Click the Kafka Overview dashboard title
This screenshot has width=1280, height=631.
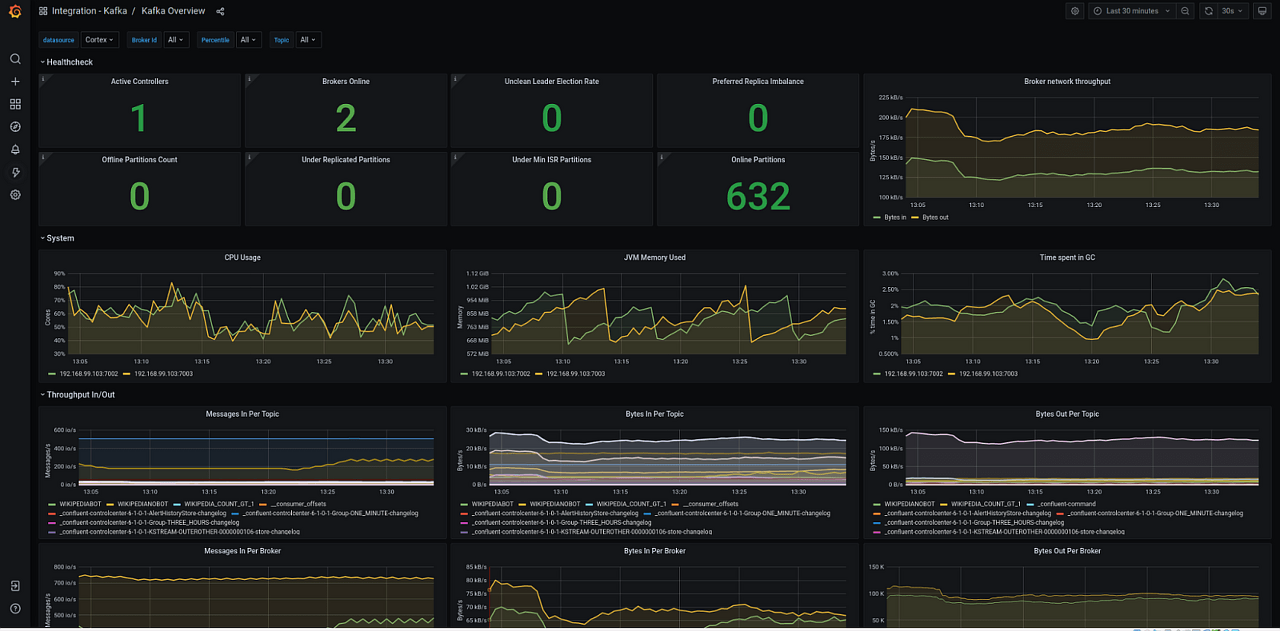pos(173,11)
